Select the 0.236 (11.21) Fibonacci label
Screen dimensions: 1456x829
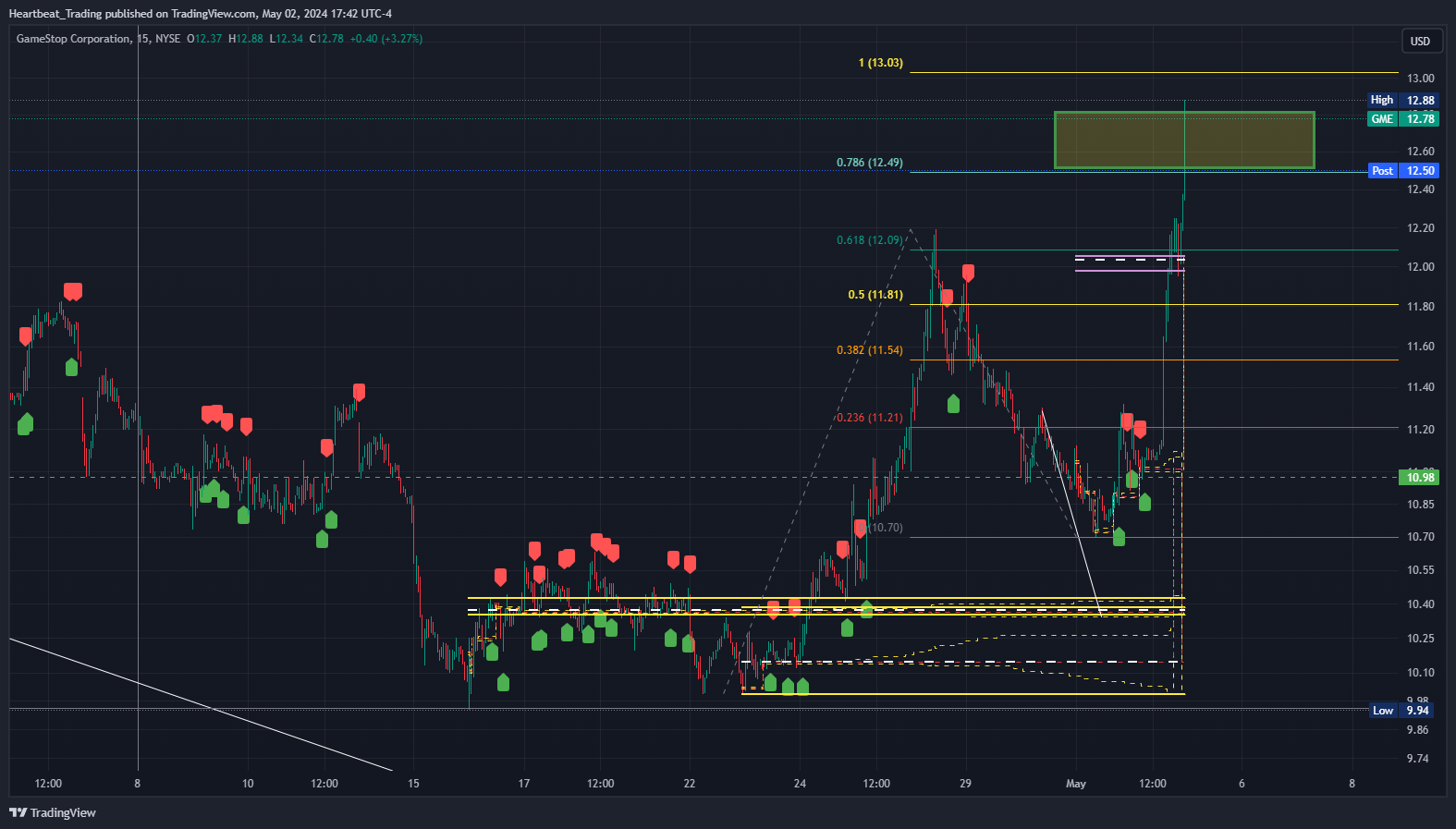click(870, 418)
